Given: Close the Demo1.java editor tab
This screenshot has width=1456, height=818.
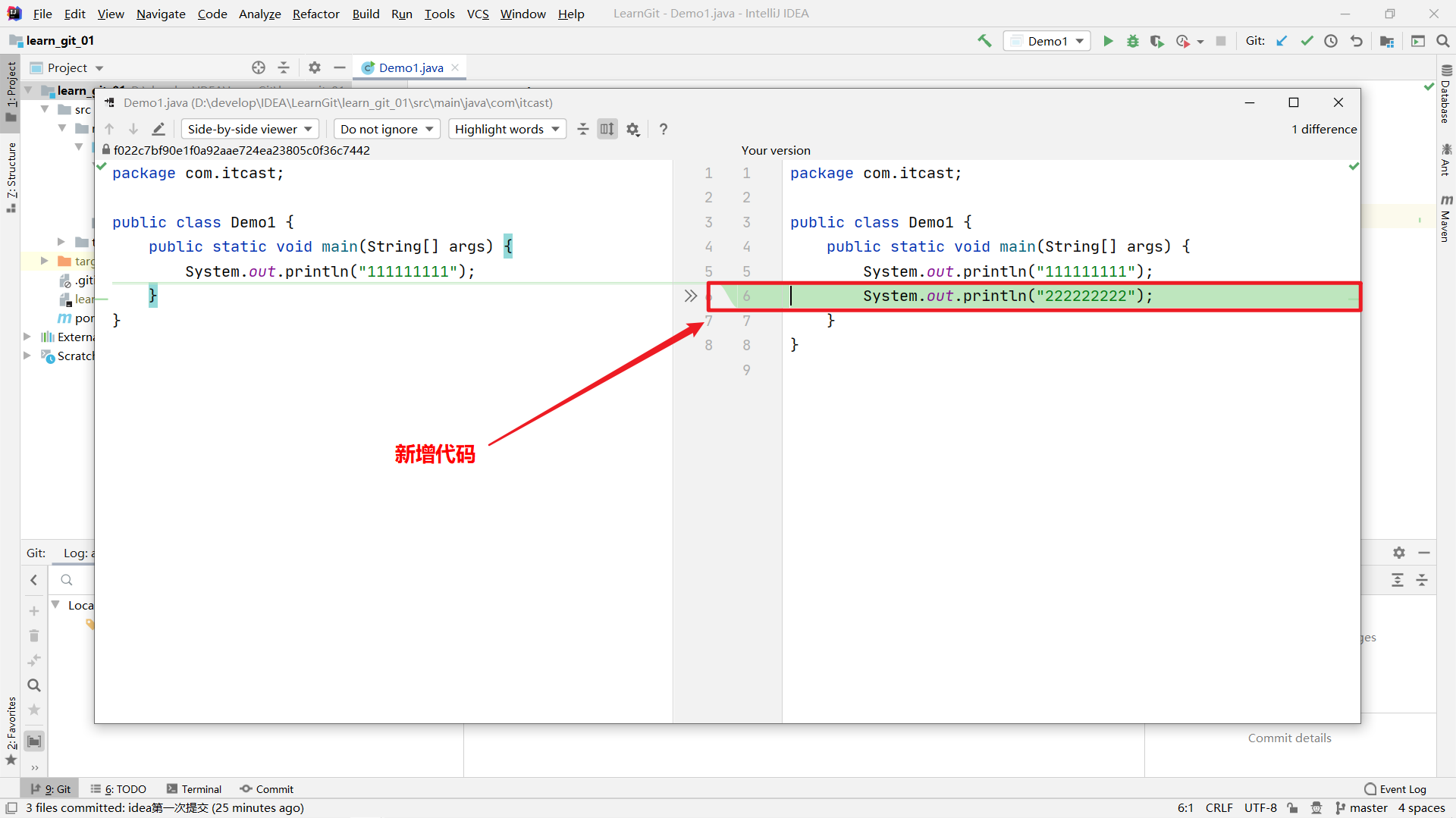Looking at the screenshot, I should click(455, 67).
